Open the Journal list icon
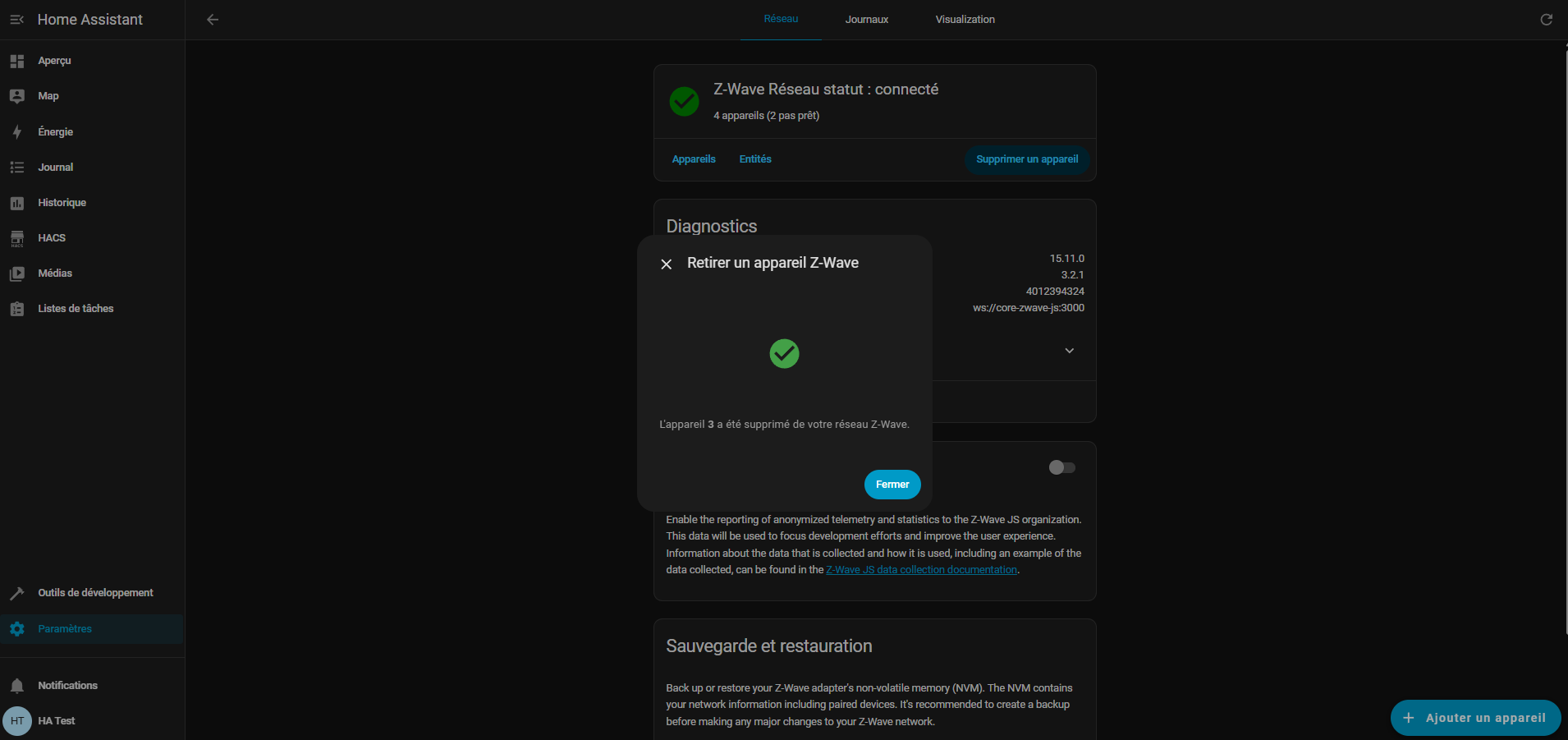Viewport: 1568px width, 740px height. point(16,168)
